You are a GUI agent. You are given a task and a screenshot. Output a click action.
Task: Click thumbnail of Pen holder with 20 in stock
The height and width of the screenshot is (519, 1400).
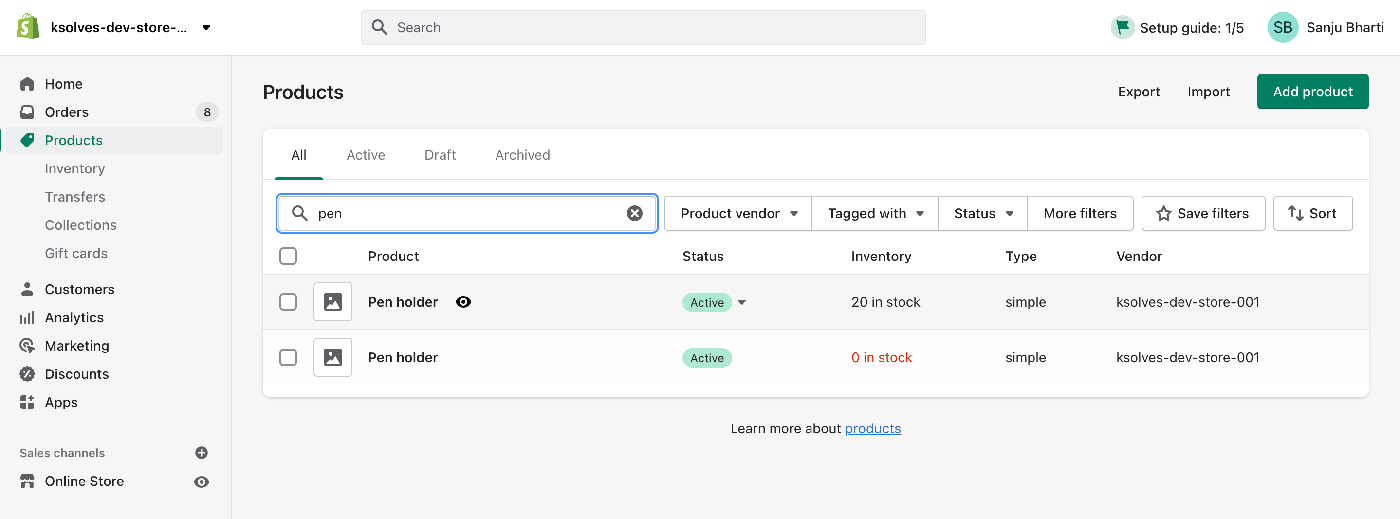(x=332, y=302)
